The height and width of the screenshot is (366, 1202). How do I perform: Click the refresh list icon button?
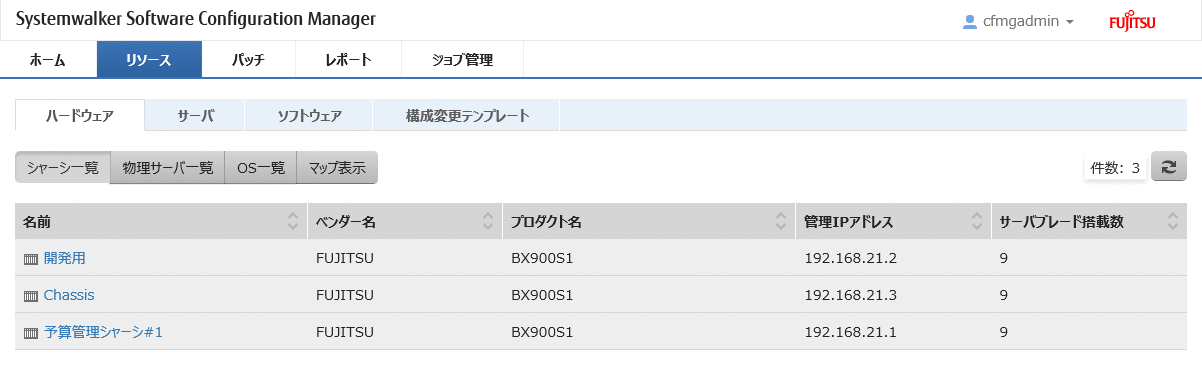pyautogui.click(x=1168, y=167)
